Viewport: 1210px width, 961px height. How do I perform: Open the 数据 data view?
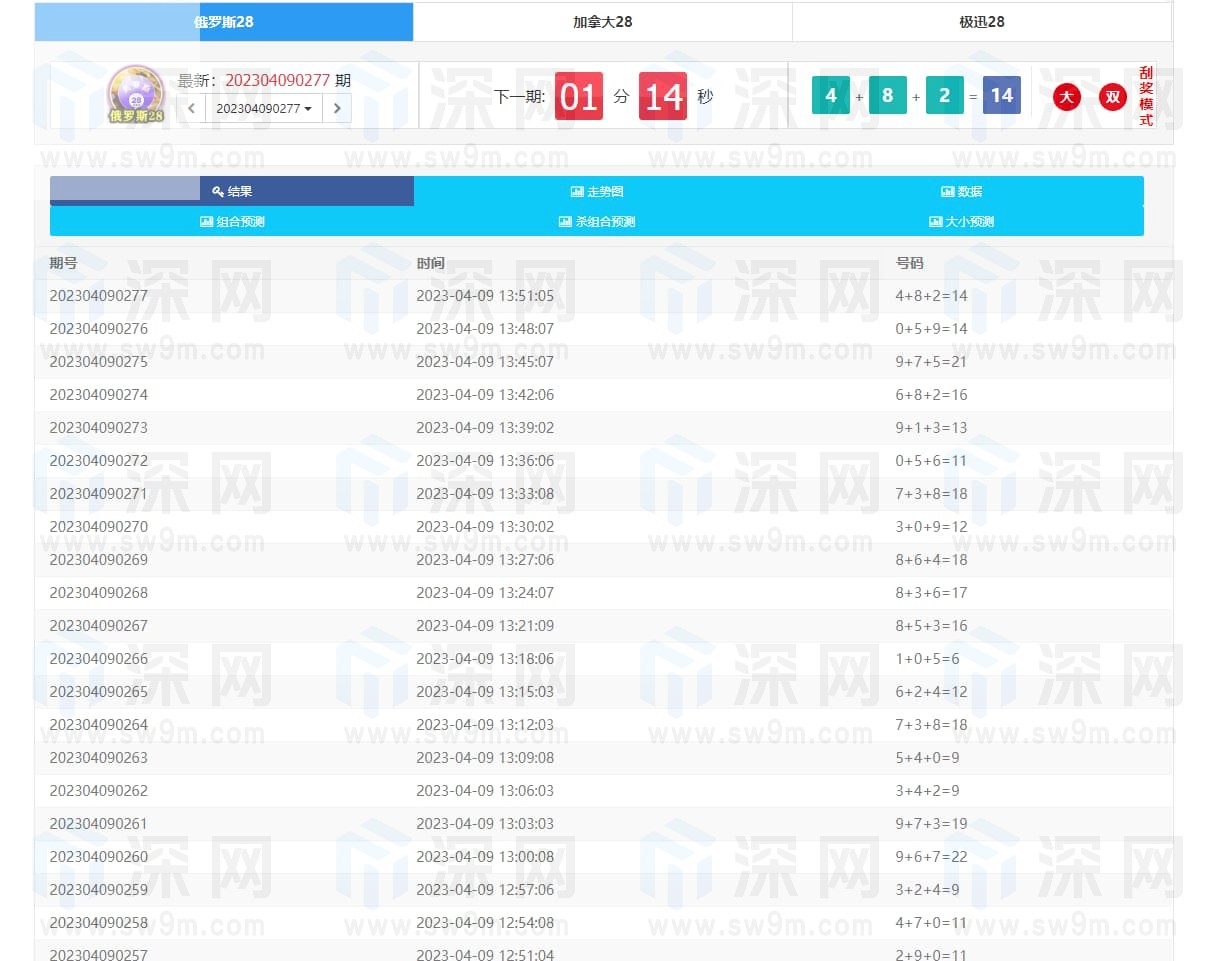(961, 191)
